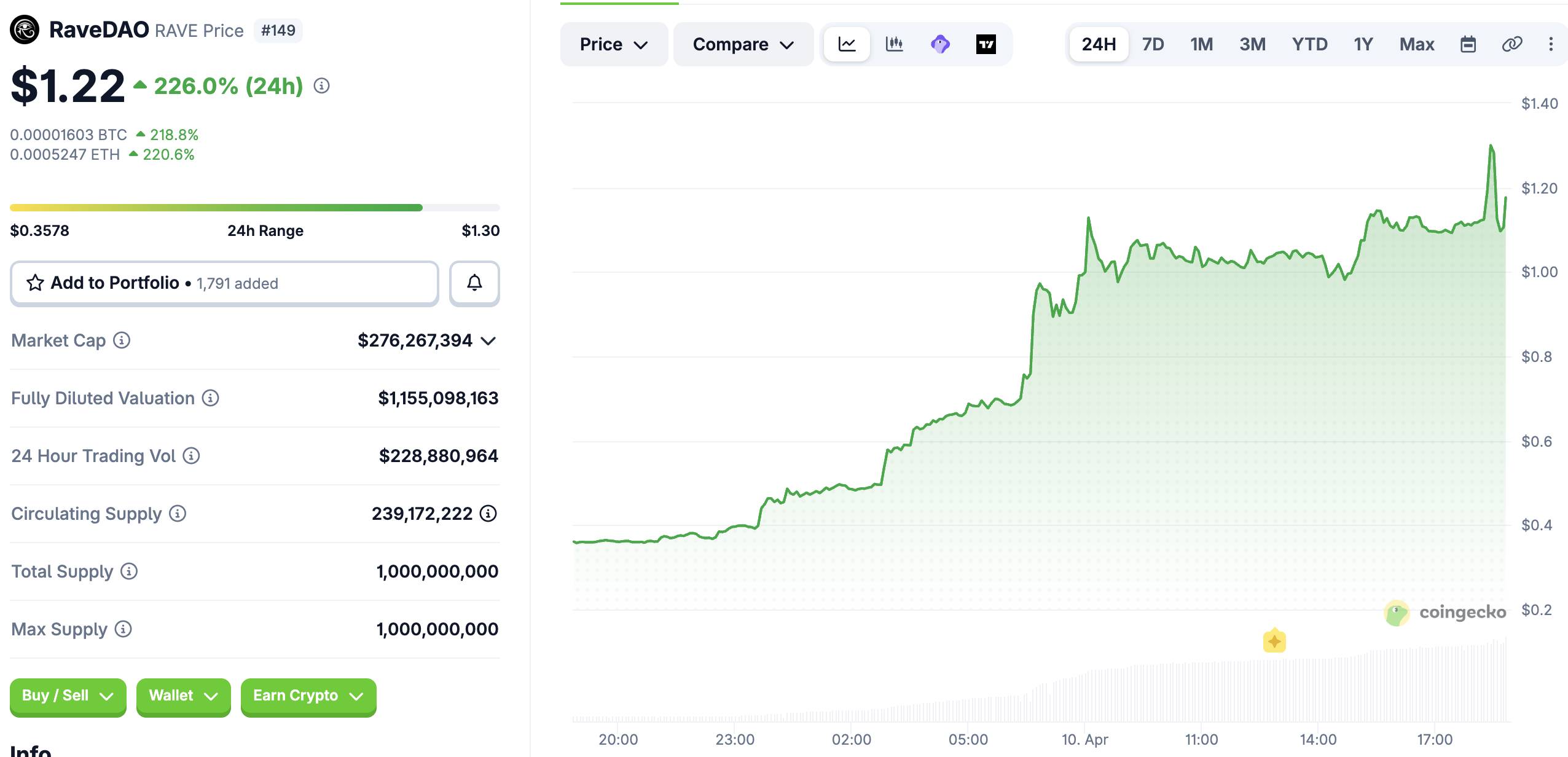The height and width of the screenshot is (757, 1568).
Task: Click the yellow sparkle chart marker
Action: 1274,641
